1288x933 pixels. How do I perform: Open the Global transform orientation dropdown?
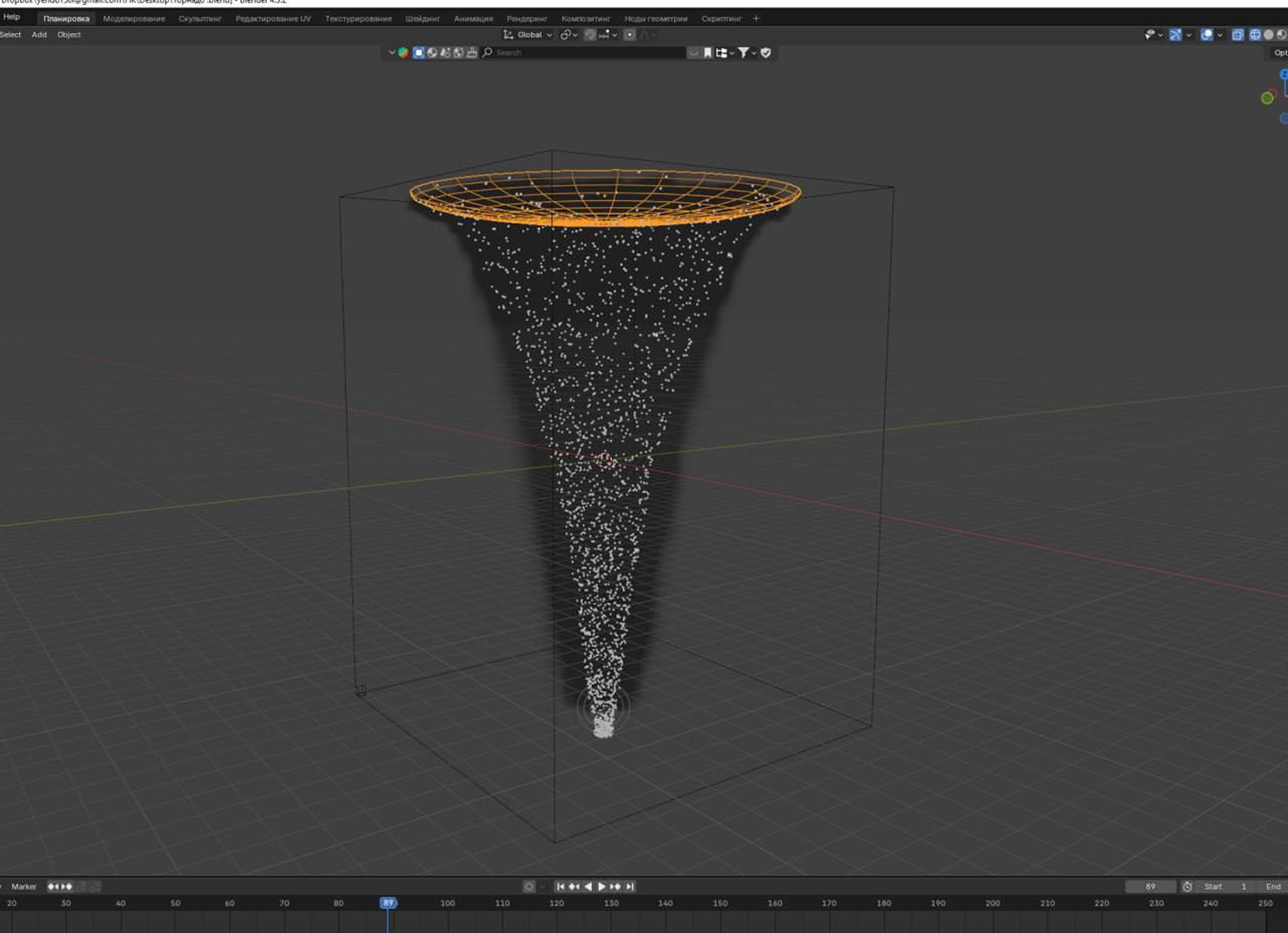point(528,35)
